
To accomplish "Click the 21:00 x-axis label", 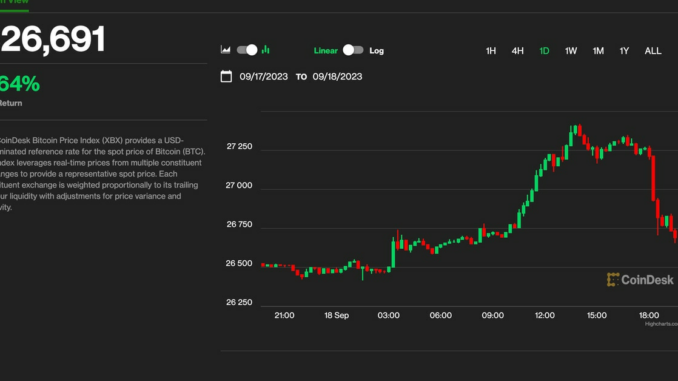I will click(284, 315).
